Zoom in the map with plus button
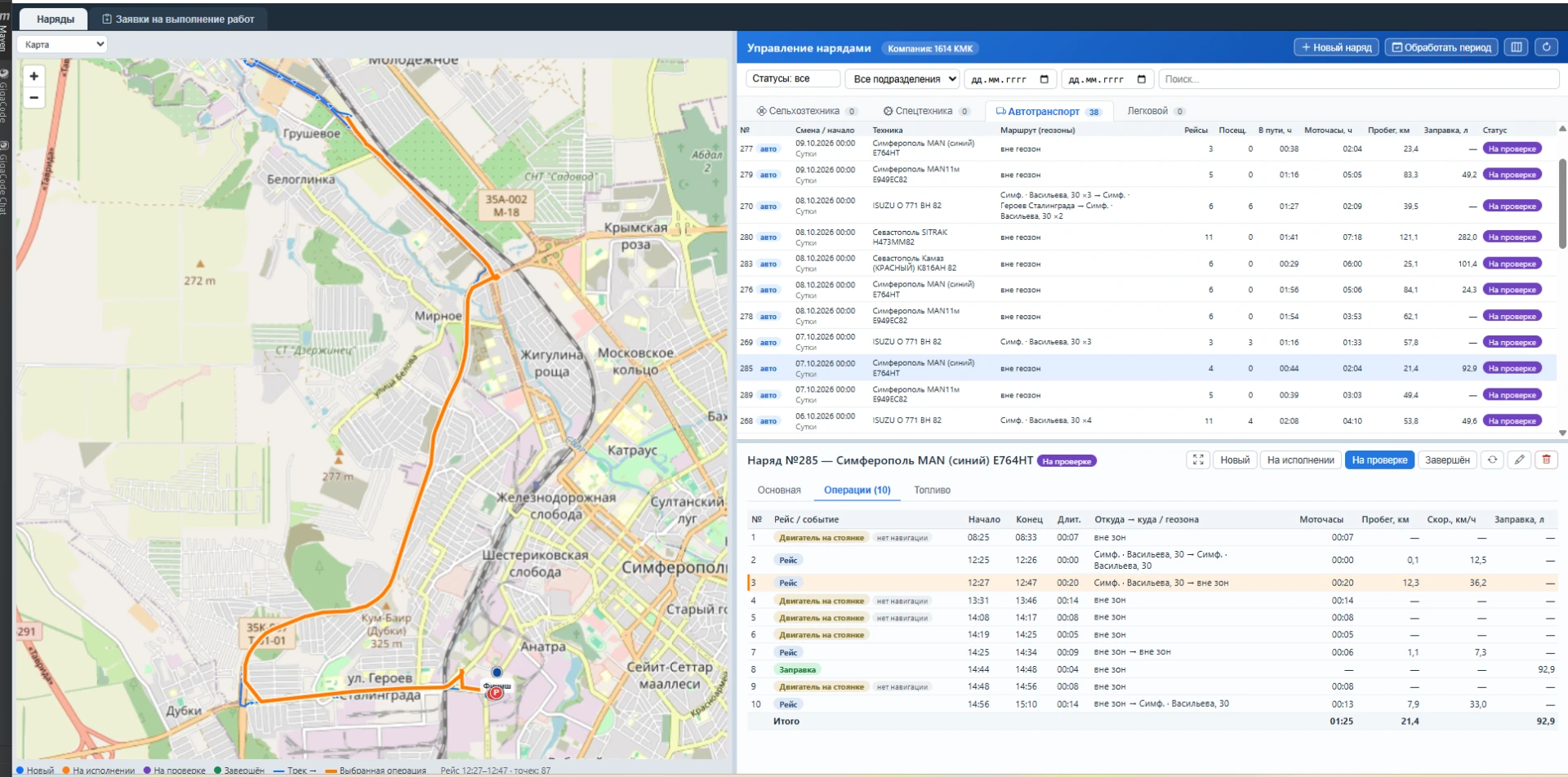Viewport: 1568px width, 777px height. (33, 76)
